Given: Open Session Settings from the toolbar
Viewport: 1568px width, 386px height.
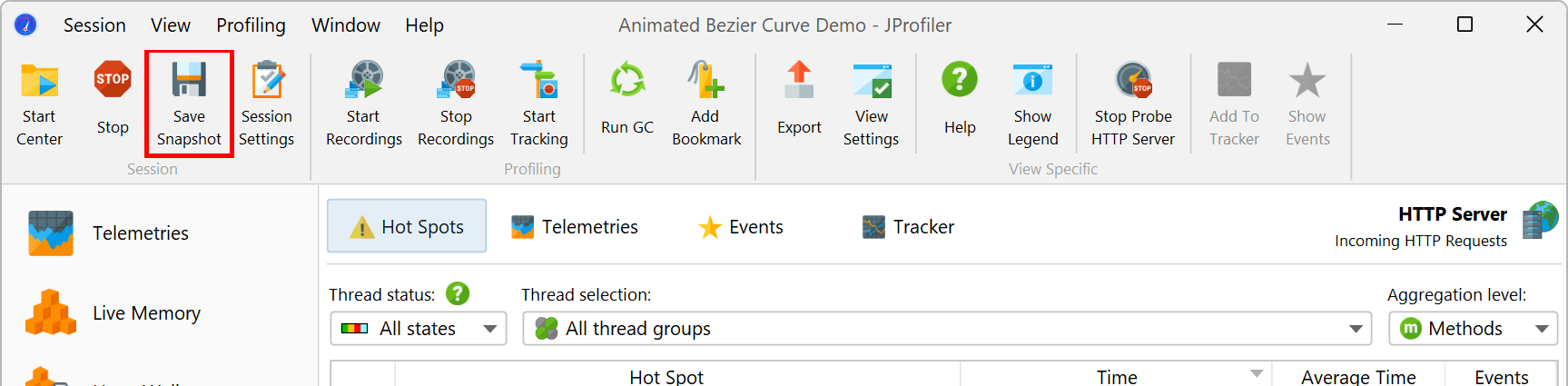Looking at the screenshot, I should (267, 102).
